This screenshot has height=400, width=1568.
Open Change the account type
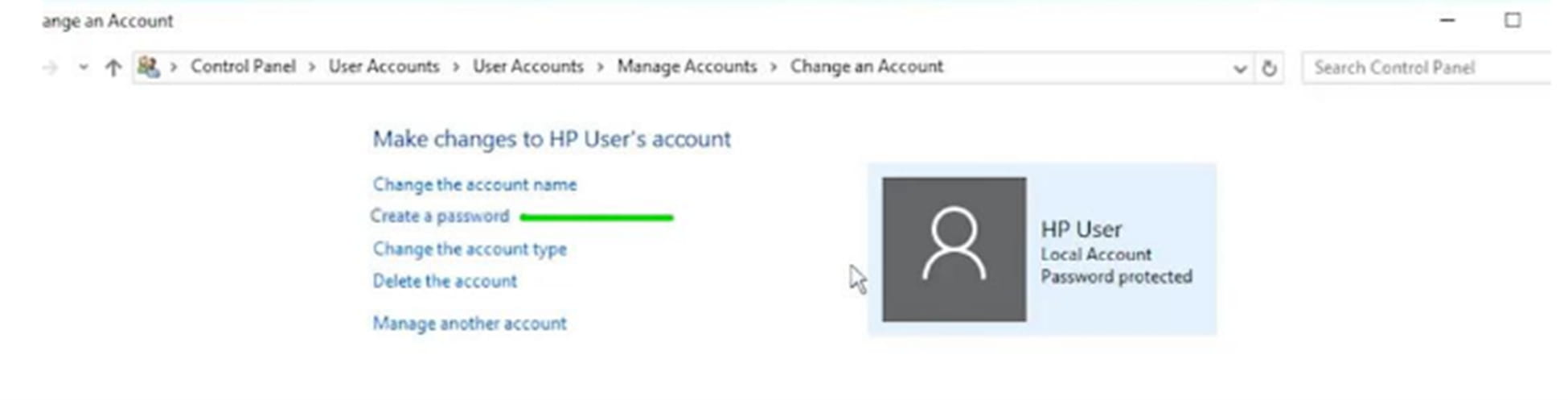tap(470, 249)
